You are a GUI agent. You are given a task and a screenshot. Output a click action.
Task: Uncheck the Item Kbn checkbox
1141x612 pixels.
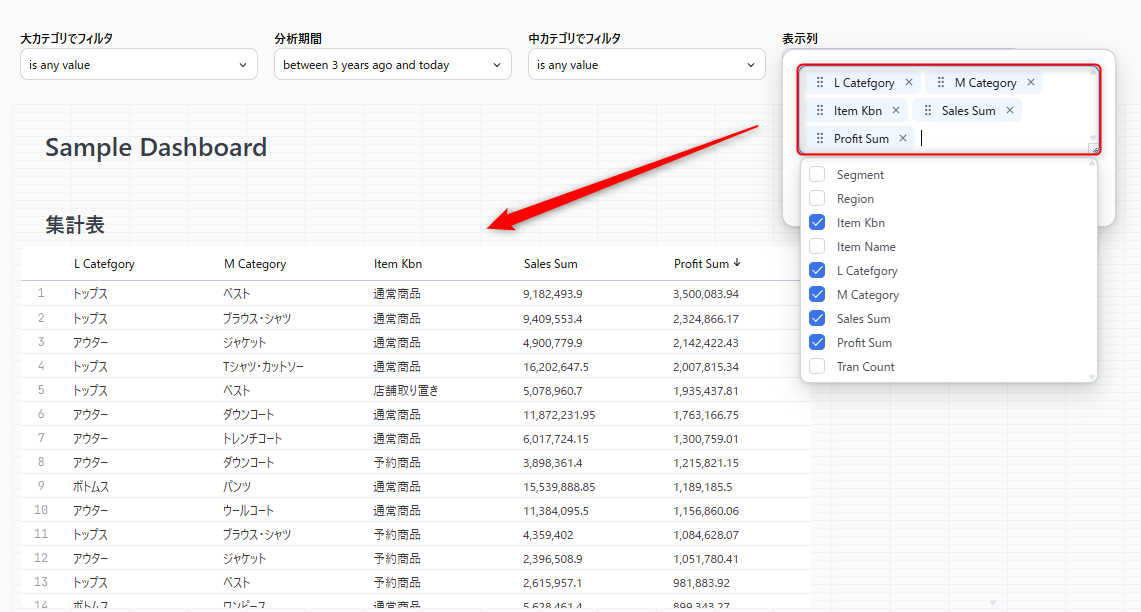(x=817, y=223)
